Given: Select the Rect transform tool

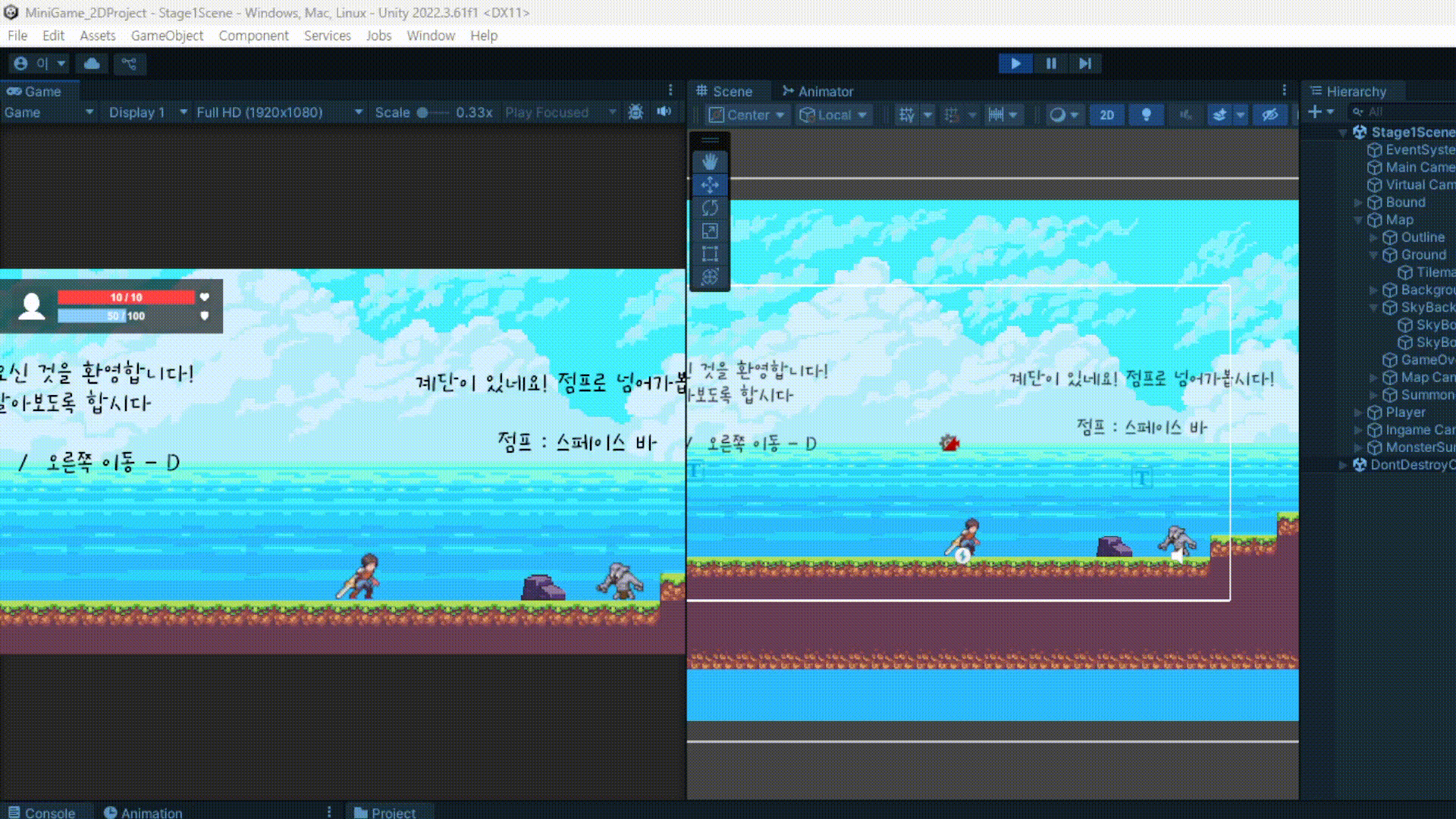Looking at the screenshot, I should pyautogui.click(x=710, y=254).
